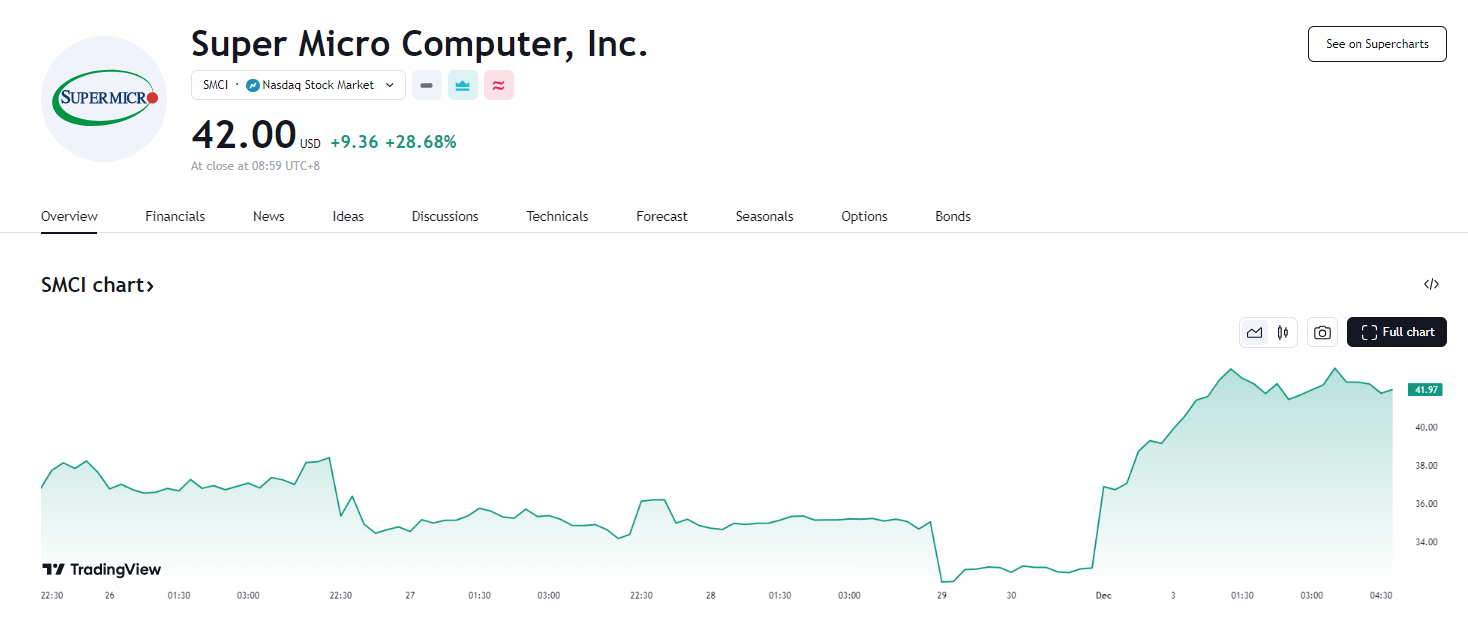Click the Supermicro company logo
The width and height of the screenshot is (1468, 620).
click(x=104, y=98)
